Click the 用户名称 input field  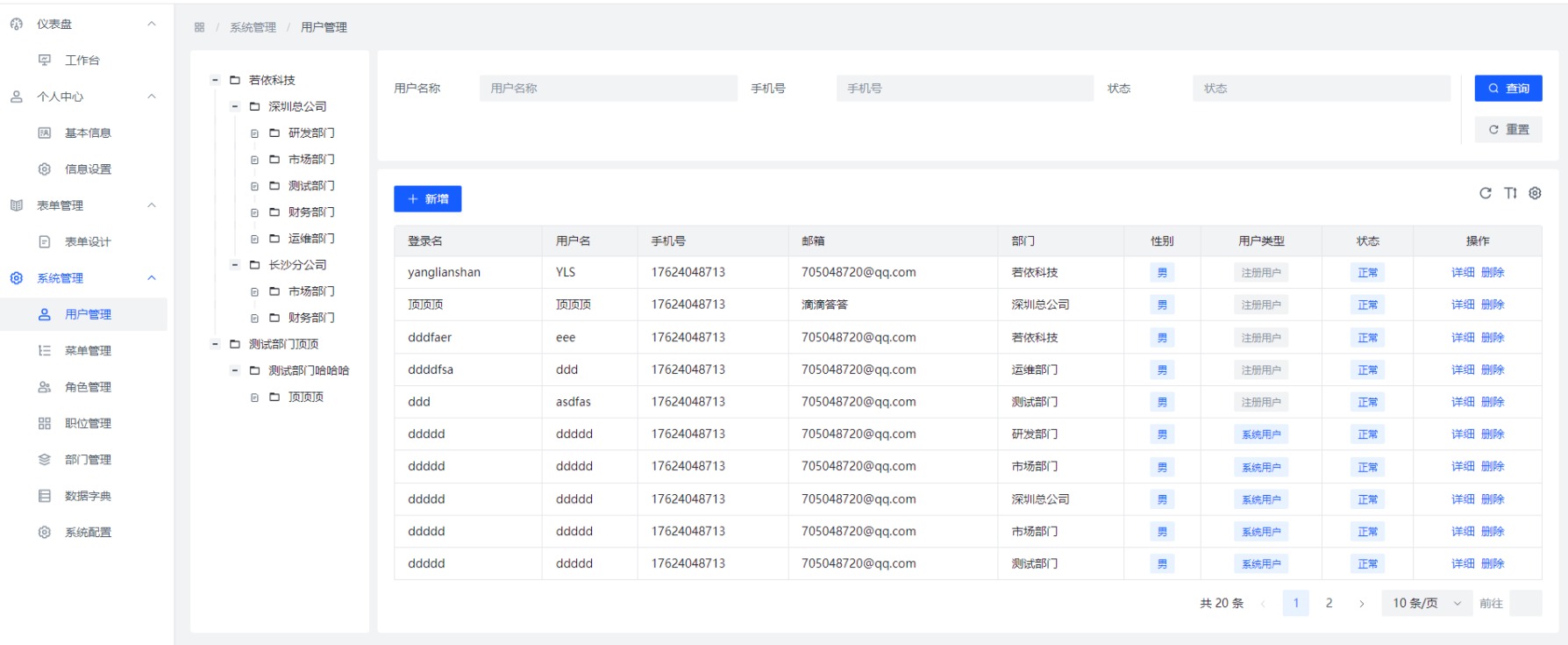coord(608,88)
